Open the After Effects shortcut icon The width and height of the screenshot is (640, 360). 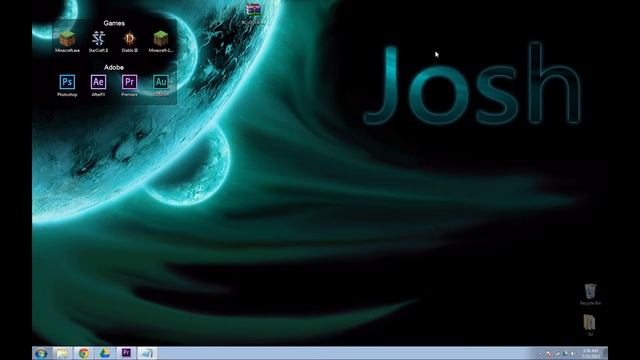98,85
